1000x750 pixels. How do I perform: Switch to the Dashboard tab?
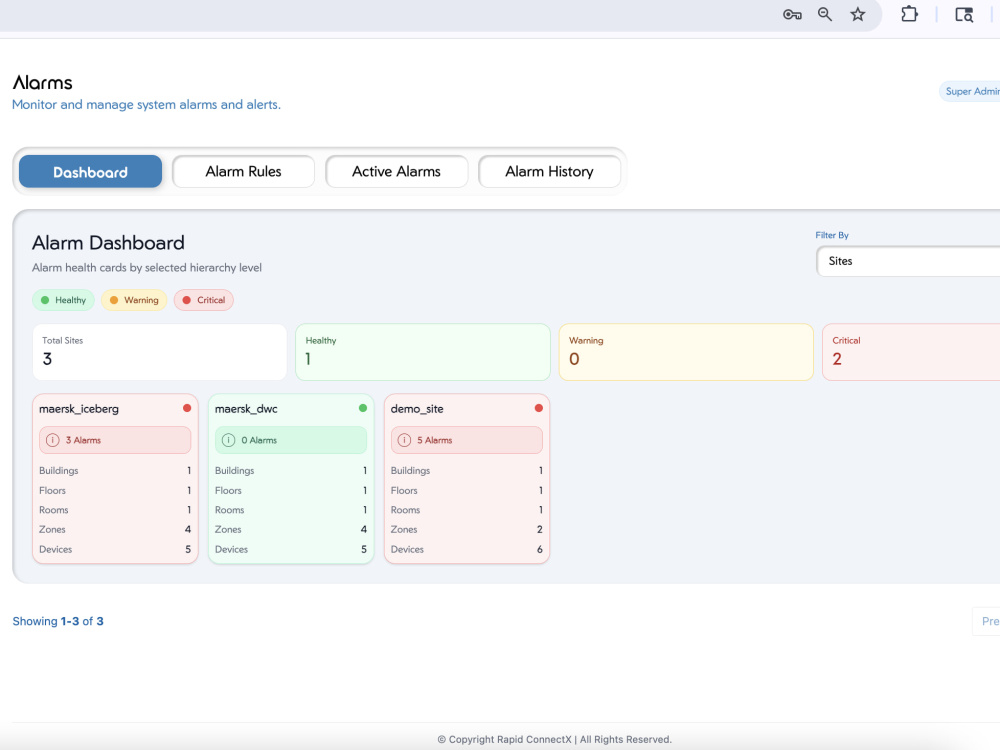[x=91, y=172]
